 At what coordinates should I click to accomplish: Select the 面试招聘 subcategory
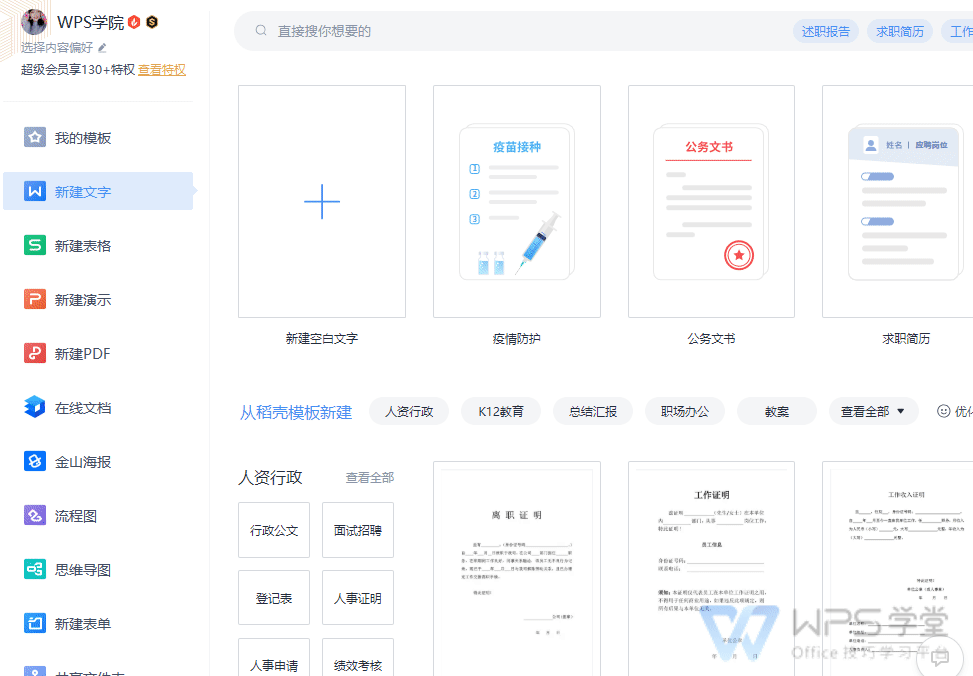[357, 530]
